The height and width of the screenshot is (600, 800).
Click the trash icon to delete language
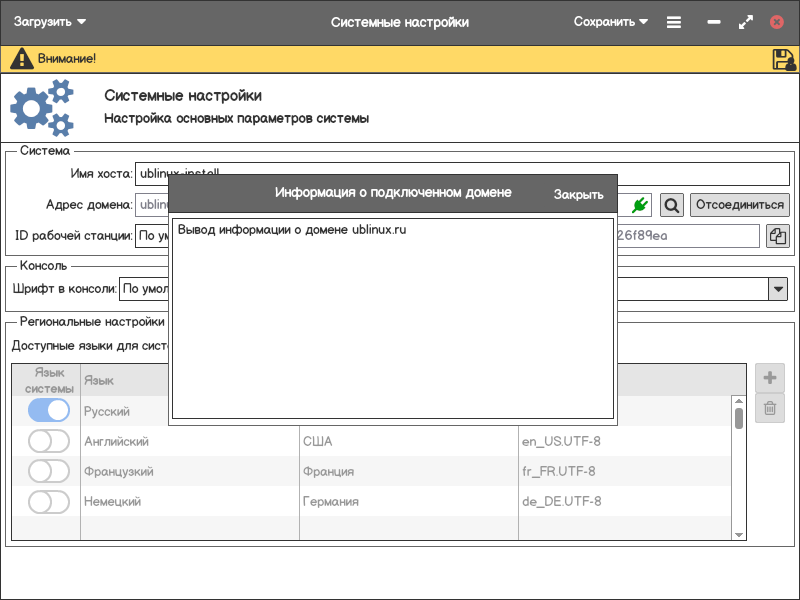click(x=770, y=408)
